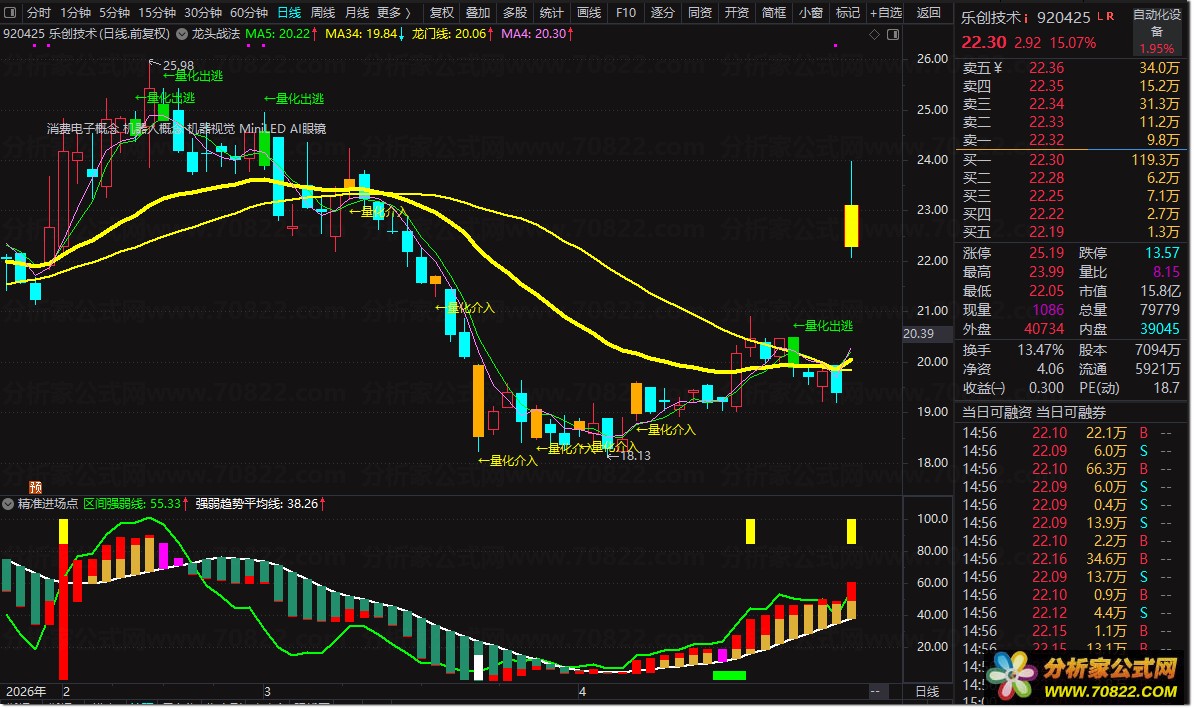Expand the 精准进场点 indicator chevron
Screen dimensions: 1194x708
(8, 503)
